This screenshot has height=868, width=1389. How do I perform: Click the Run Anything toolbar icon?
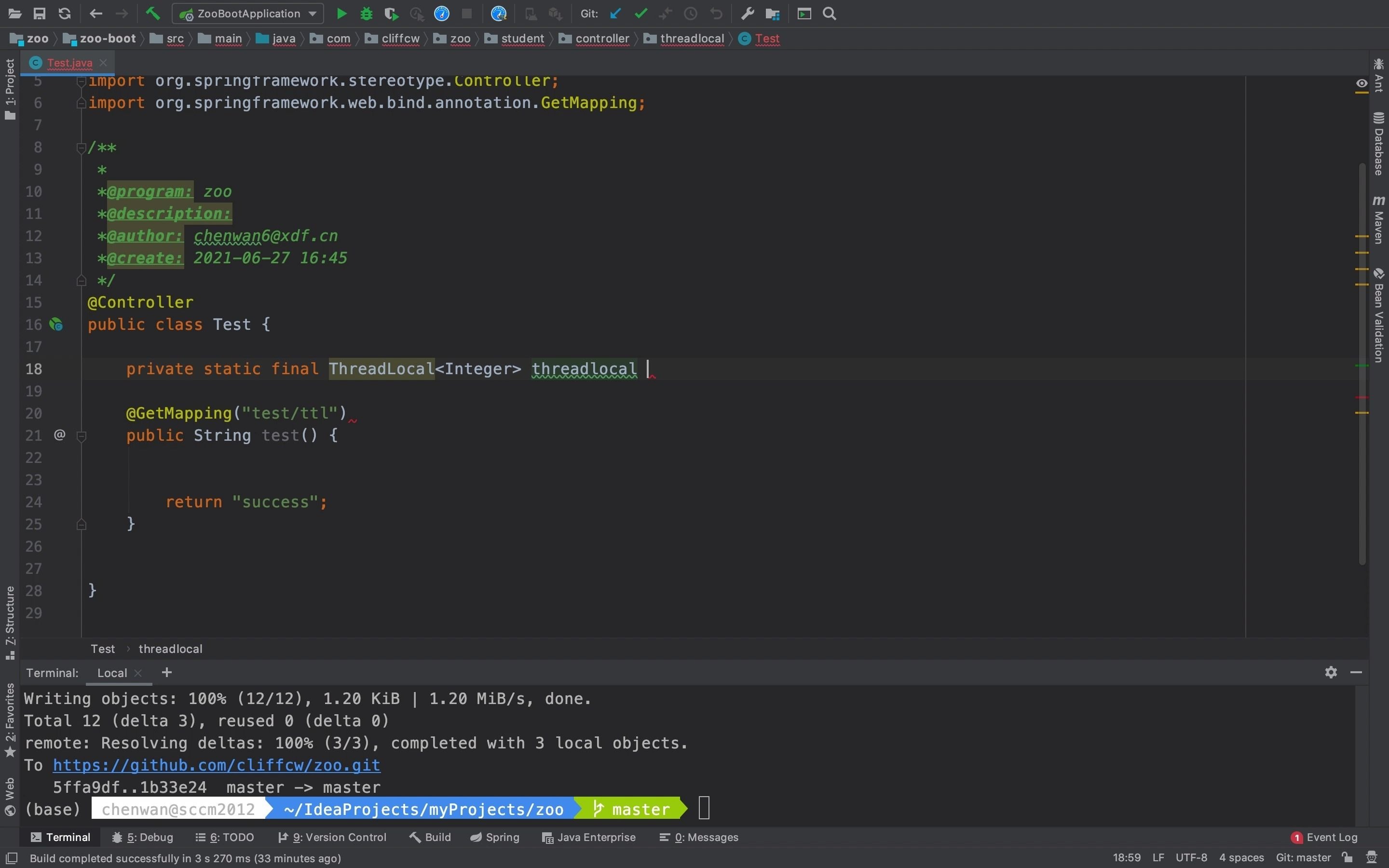804,14
